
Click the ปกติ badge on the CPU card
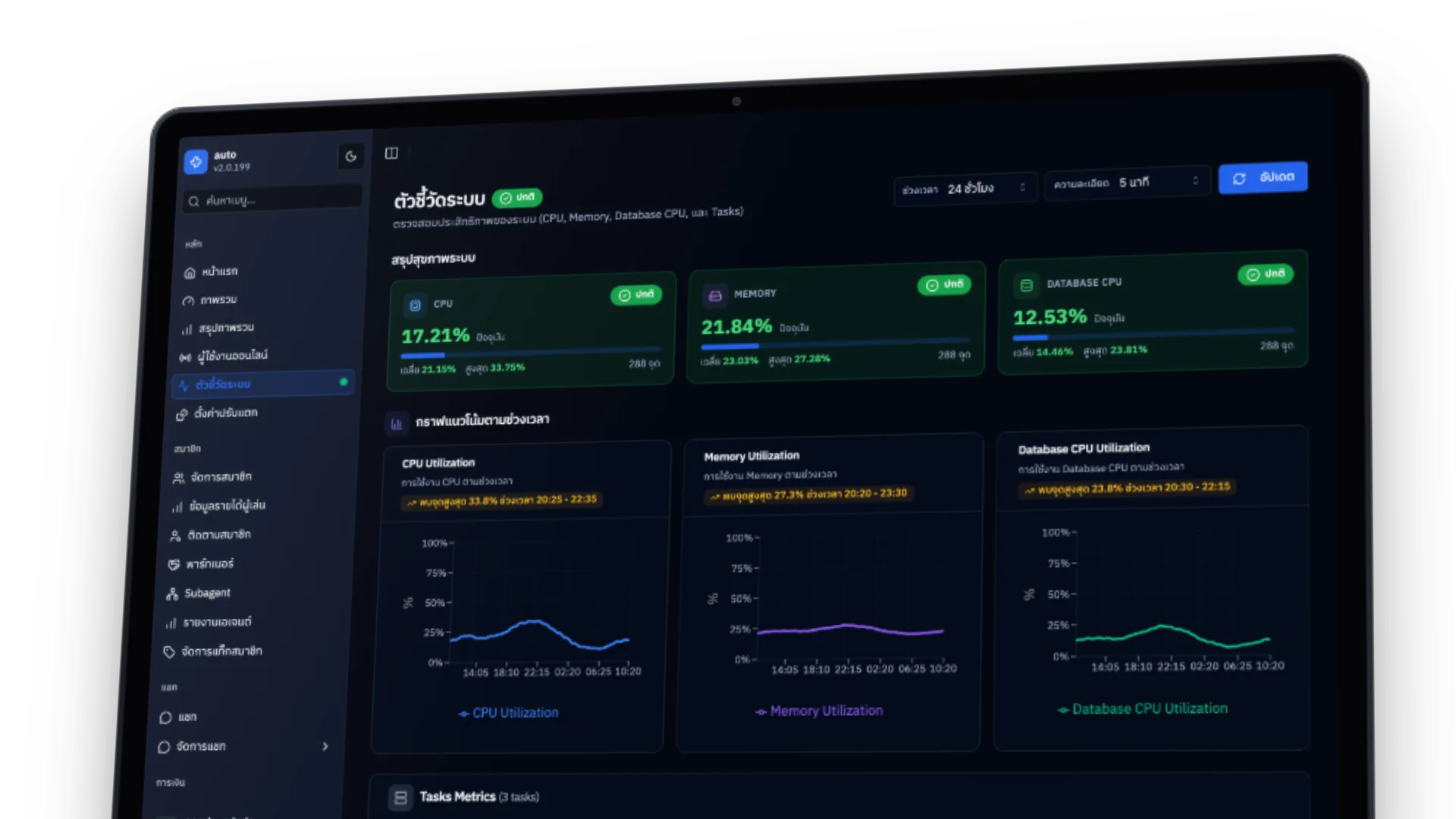pyautogui.click(x=636, y=295)
